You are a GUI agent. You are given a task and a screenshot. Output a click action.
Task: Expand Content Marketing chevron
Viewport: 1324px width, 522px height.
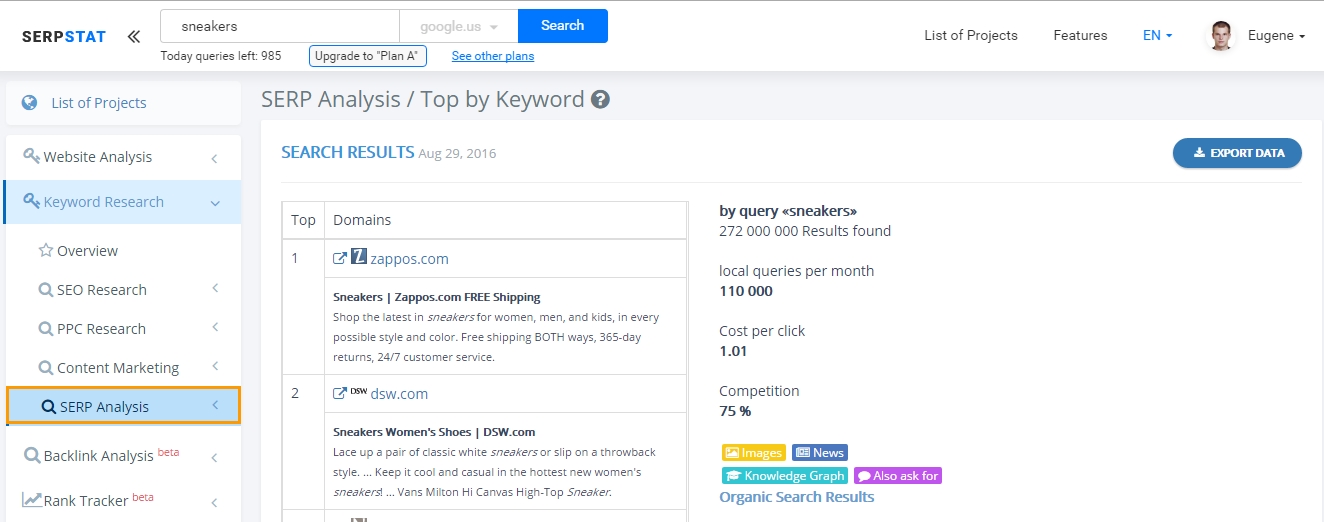tap(215, 367)
